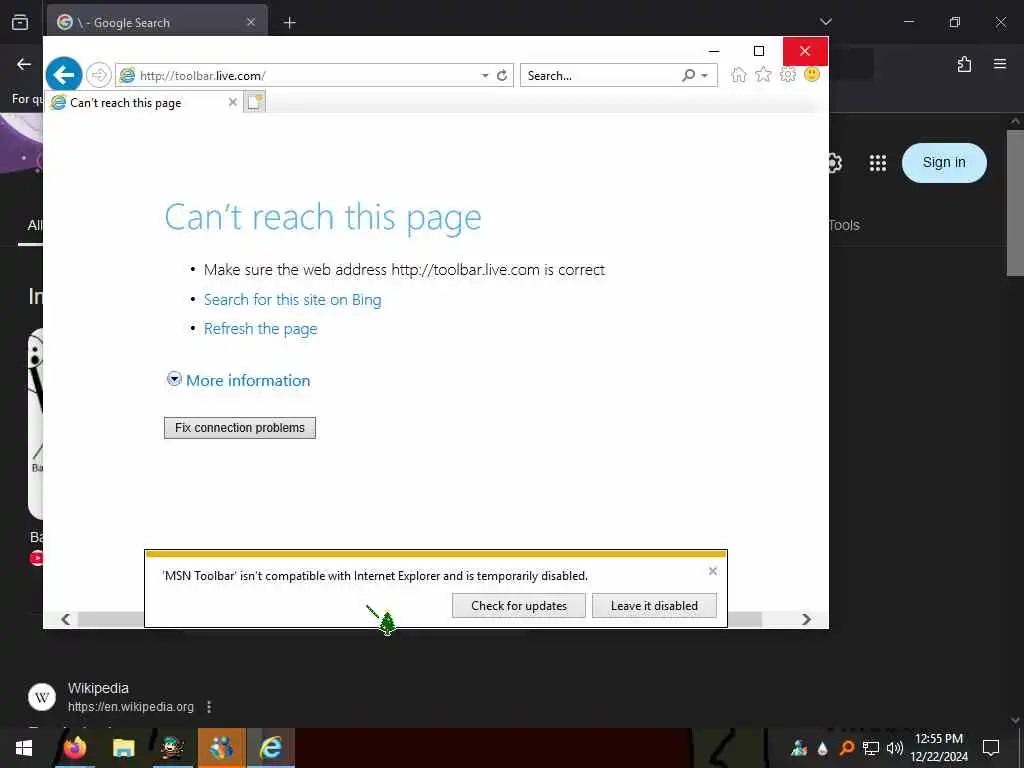Click the "Refresh the page" link

pos(261,328)
